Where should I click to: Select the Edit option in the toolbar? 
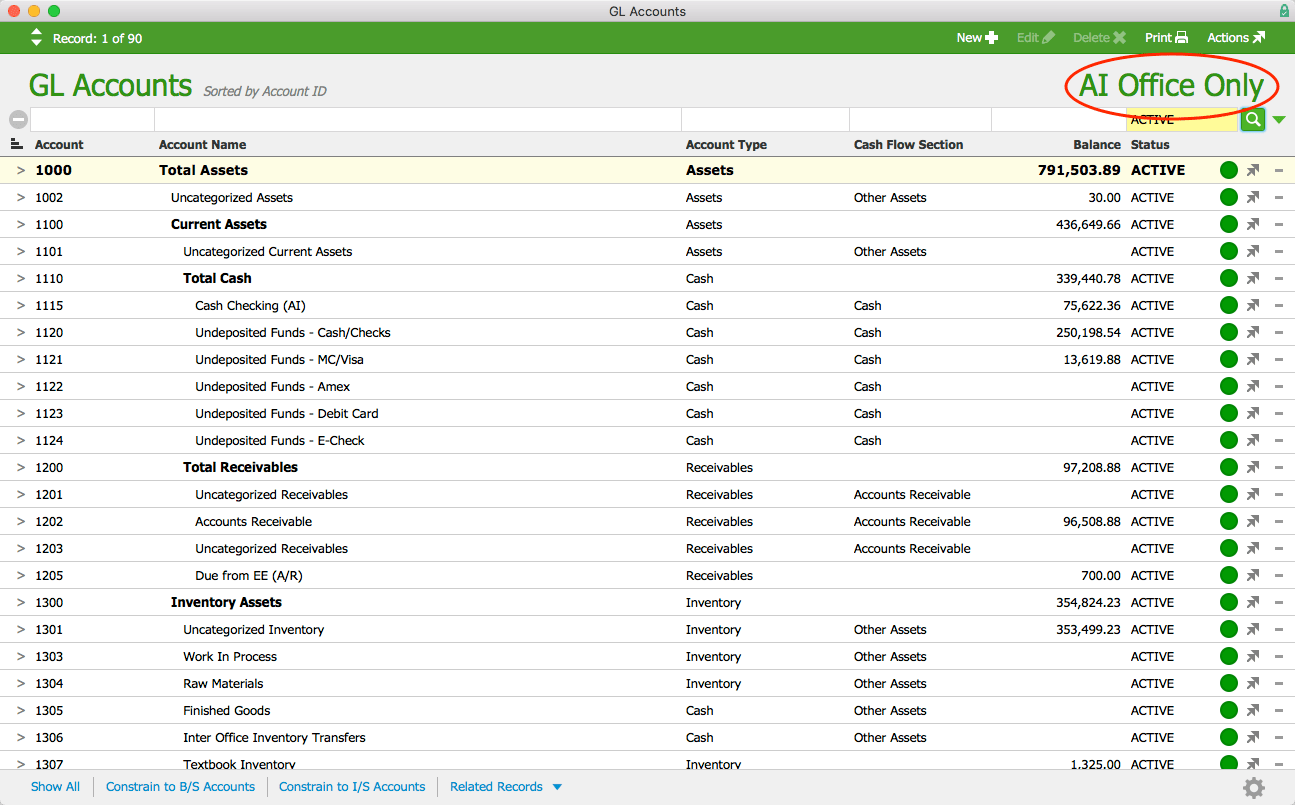tap(1035, 37)
